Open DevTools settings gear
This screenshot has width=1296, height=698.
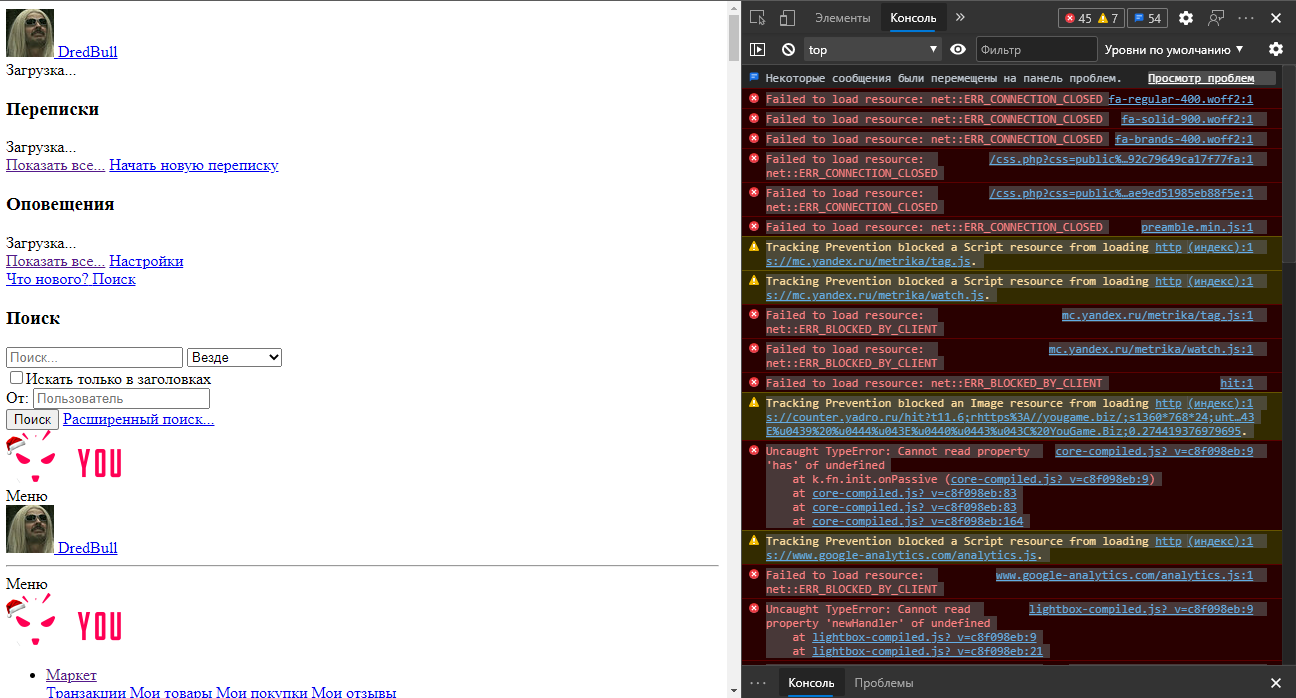(1186, 17)
